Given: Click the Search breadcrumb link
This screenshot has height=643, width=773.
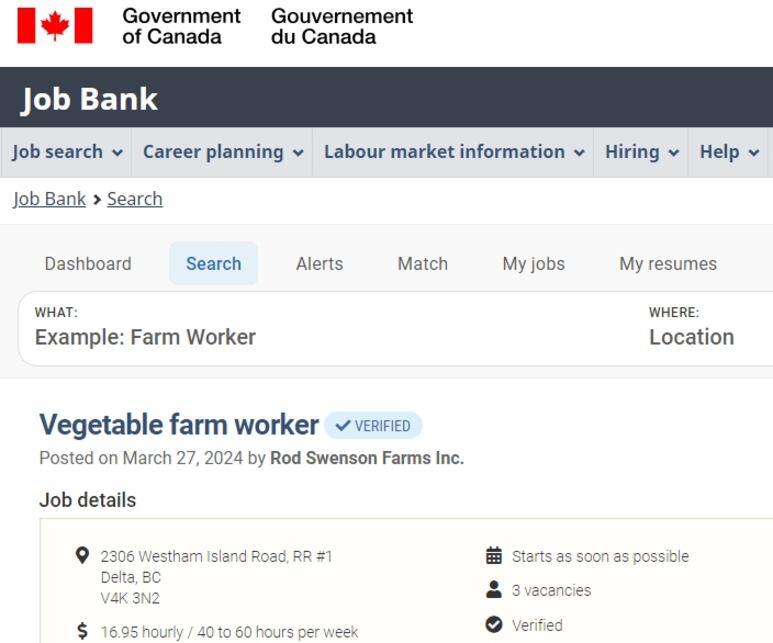Looking at the screenshot, I should tap(135, 199).
